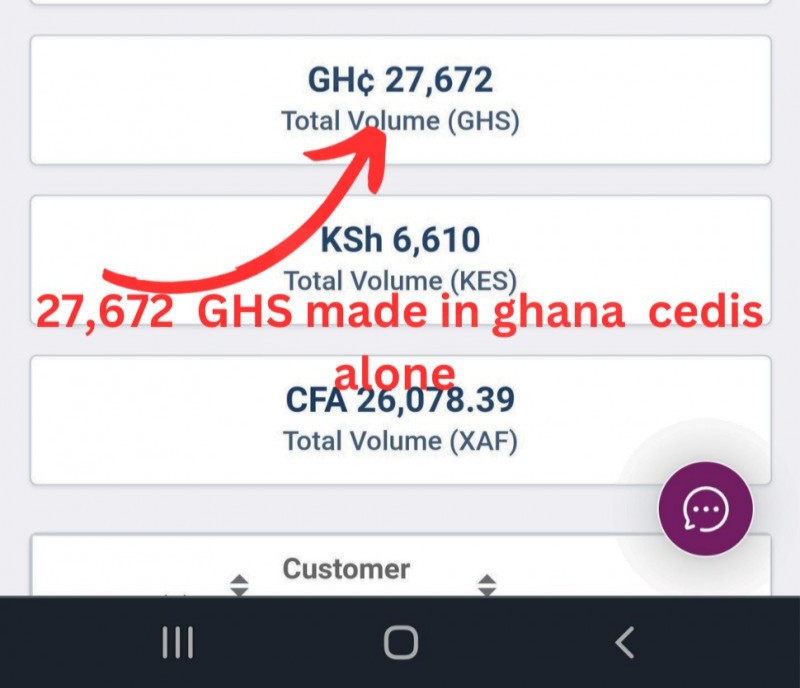Tap the Android back navigation arrow
The width and height of the screenshot is (800, 688).
click(x=625, y=642)
